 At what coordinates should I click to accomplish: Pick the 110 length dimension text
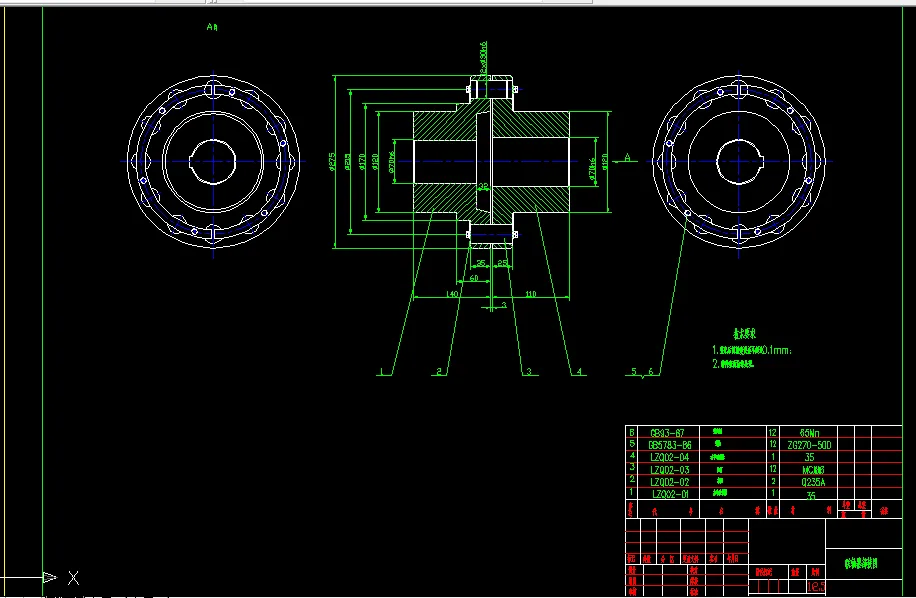tap(530, 294)
